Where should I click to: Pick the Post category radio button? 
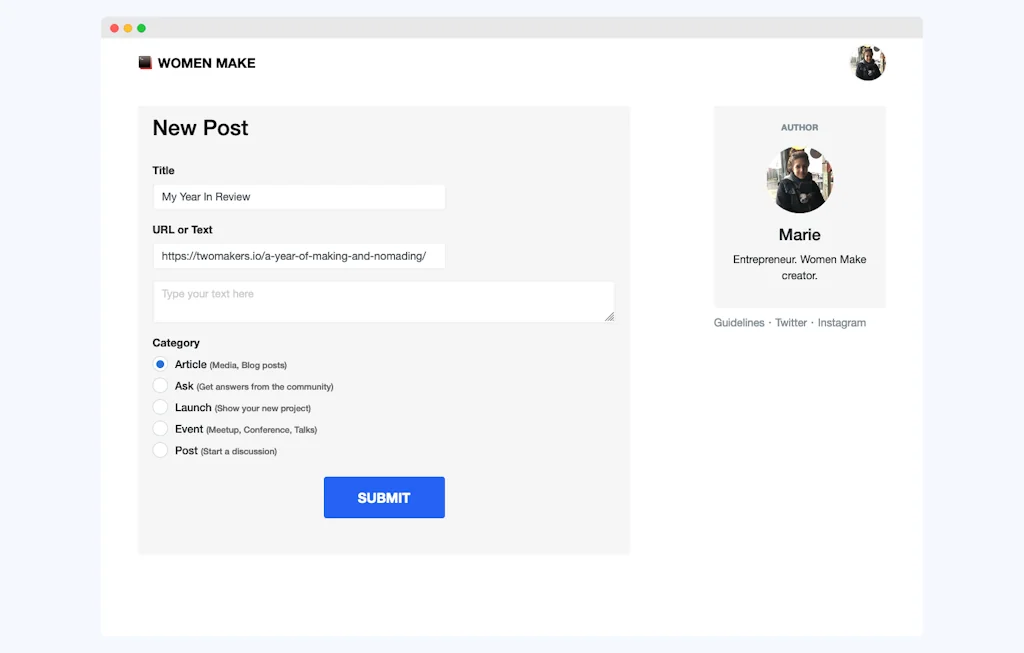(x=160, y=450)
